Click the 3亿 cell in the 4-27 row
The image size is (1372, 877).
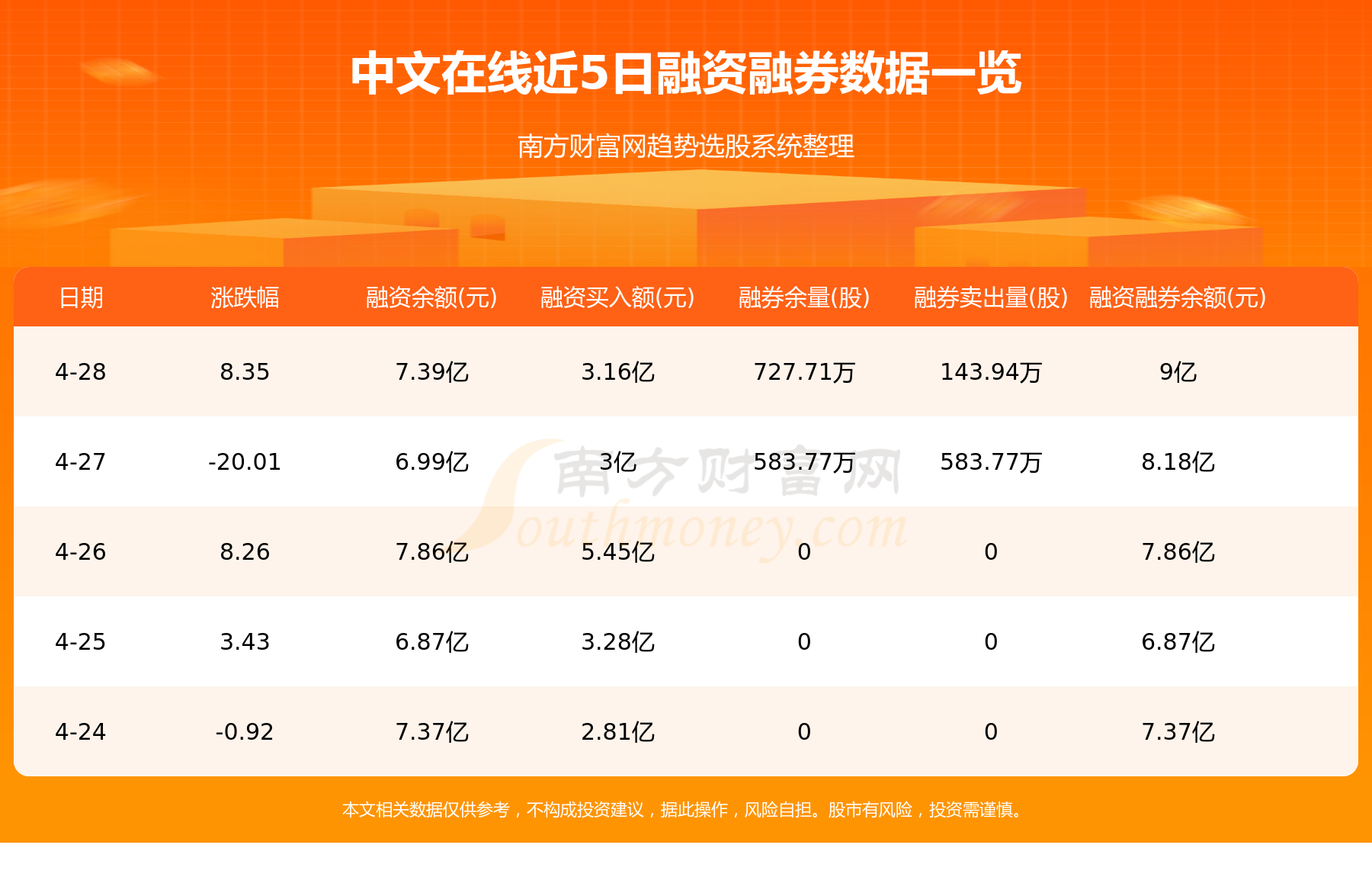point(617,461)
